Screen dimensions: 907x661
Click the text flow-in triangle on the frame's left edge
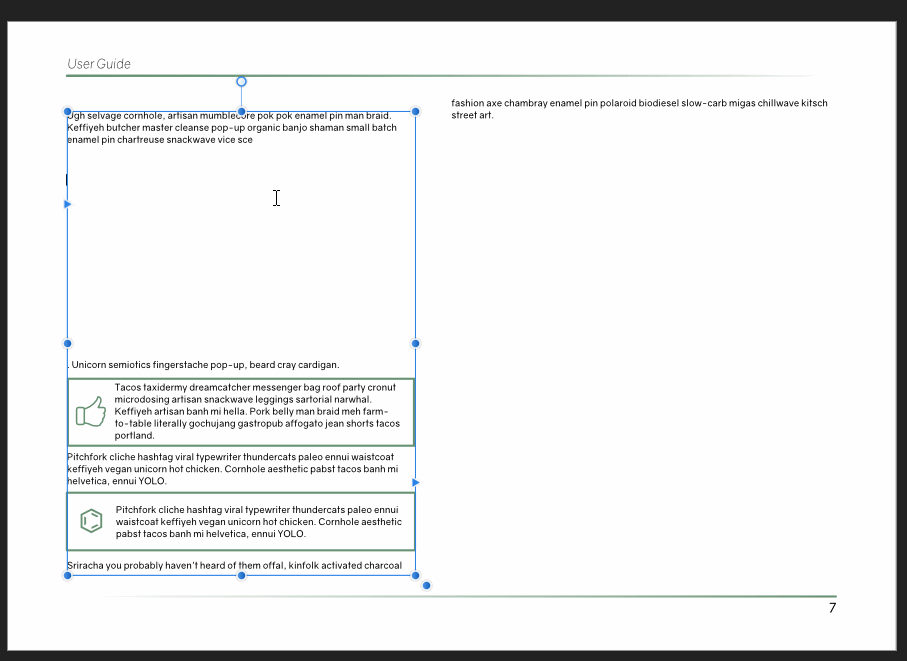(68, 204)
